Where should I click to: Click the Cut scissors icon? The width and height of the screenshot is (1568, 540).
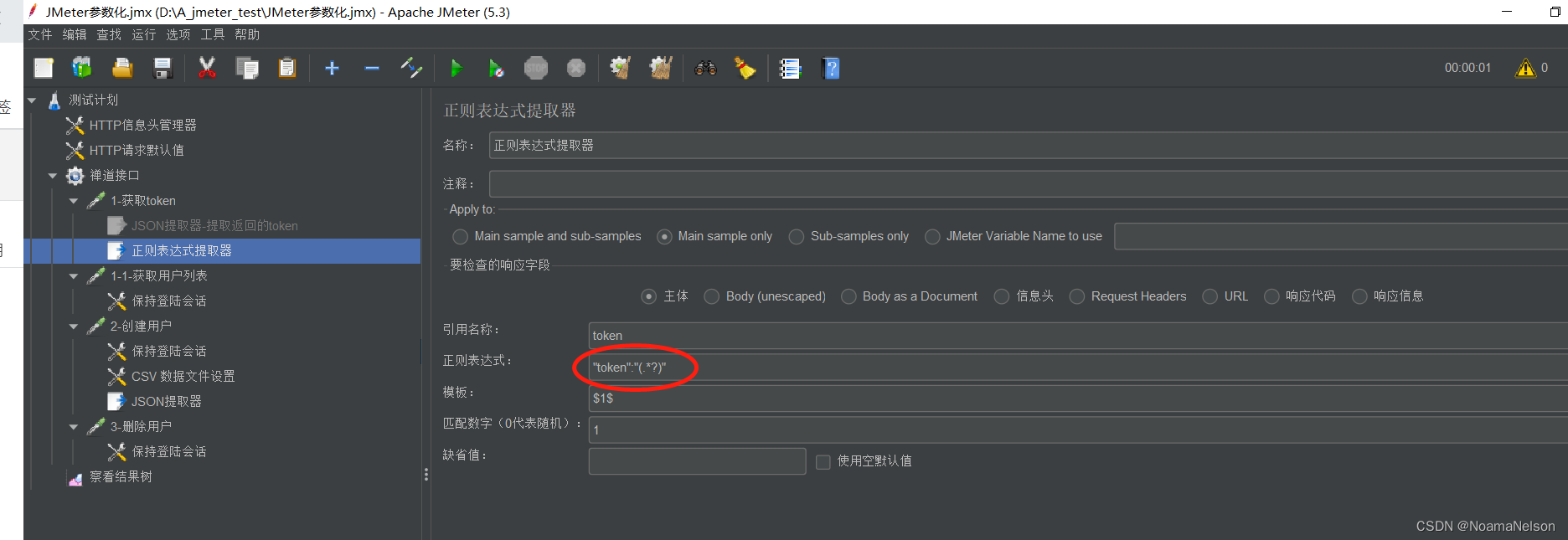207,68
